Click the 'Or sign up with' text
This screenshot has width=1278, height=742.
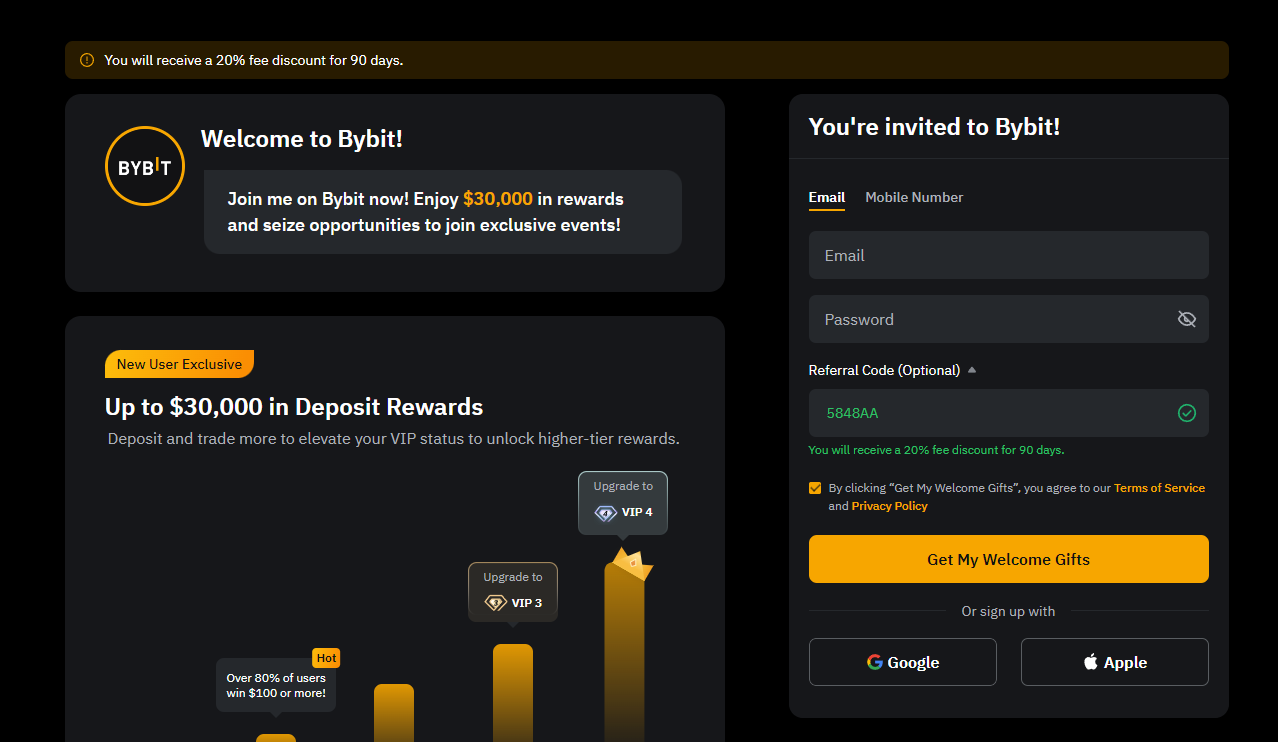point(1009,611)
